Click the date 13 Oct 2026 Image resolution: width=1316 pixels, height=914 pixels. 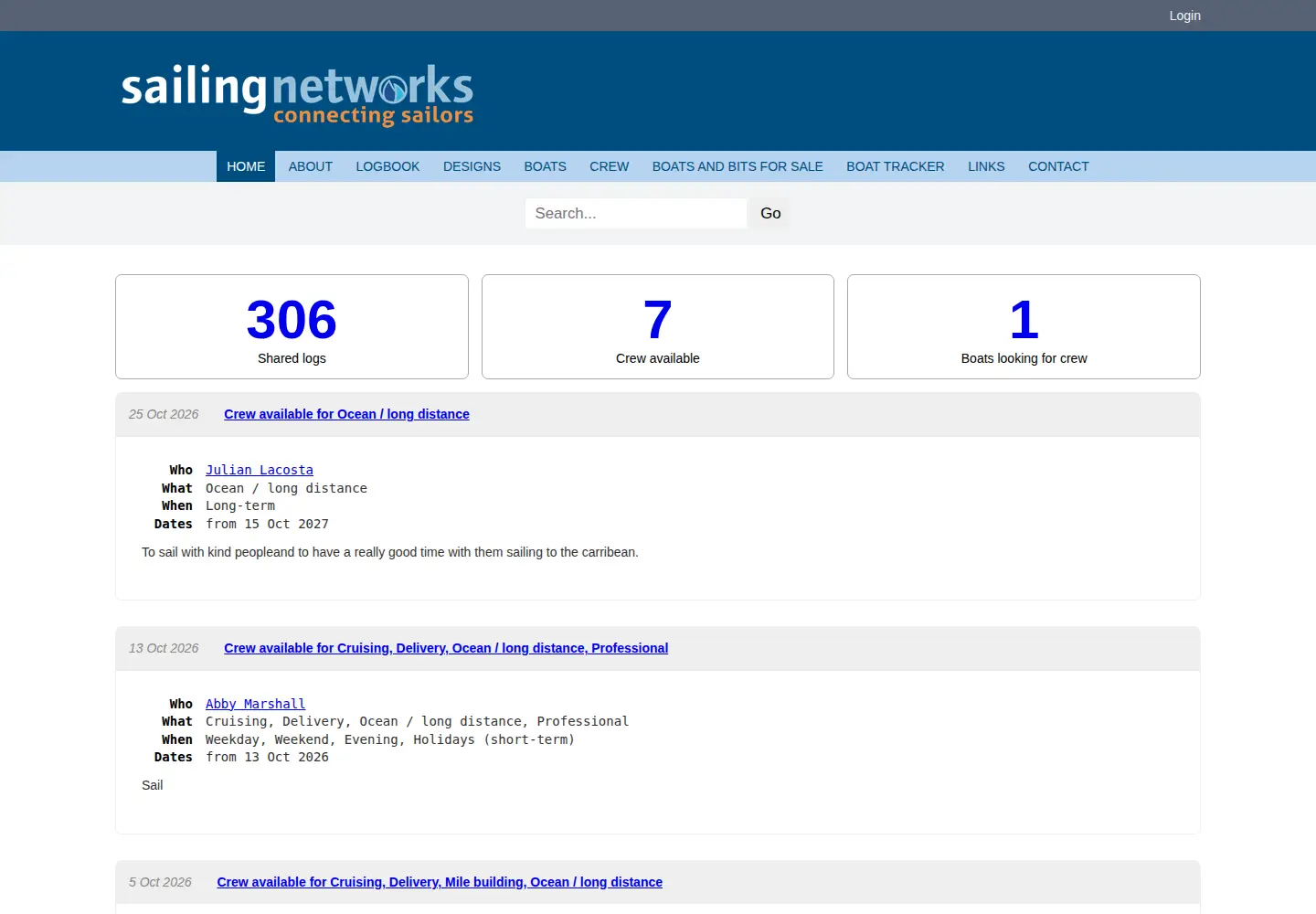click(x=164, y=648)
